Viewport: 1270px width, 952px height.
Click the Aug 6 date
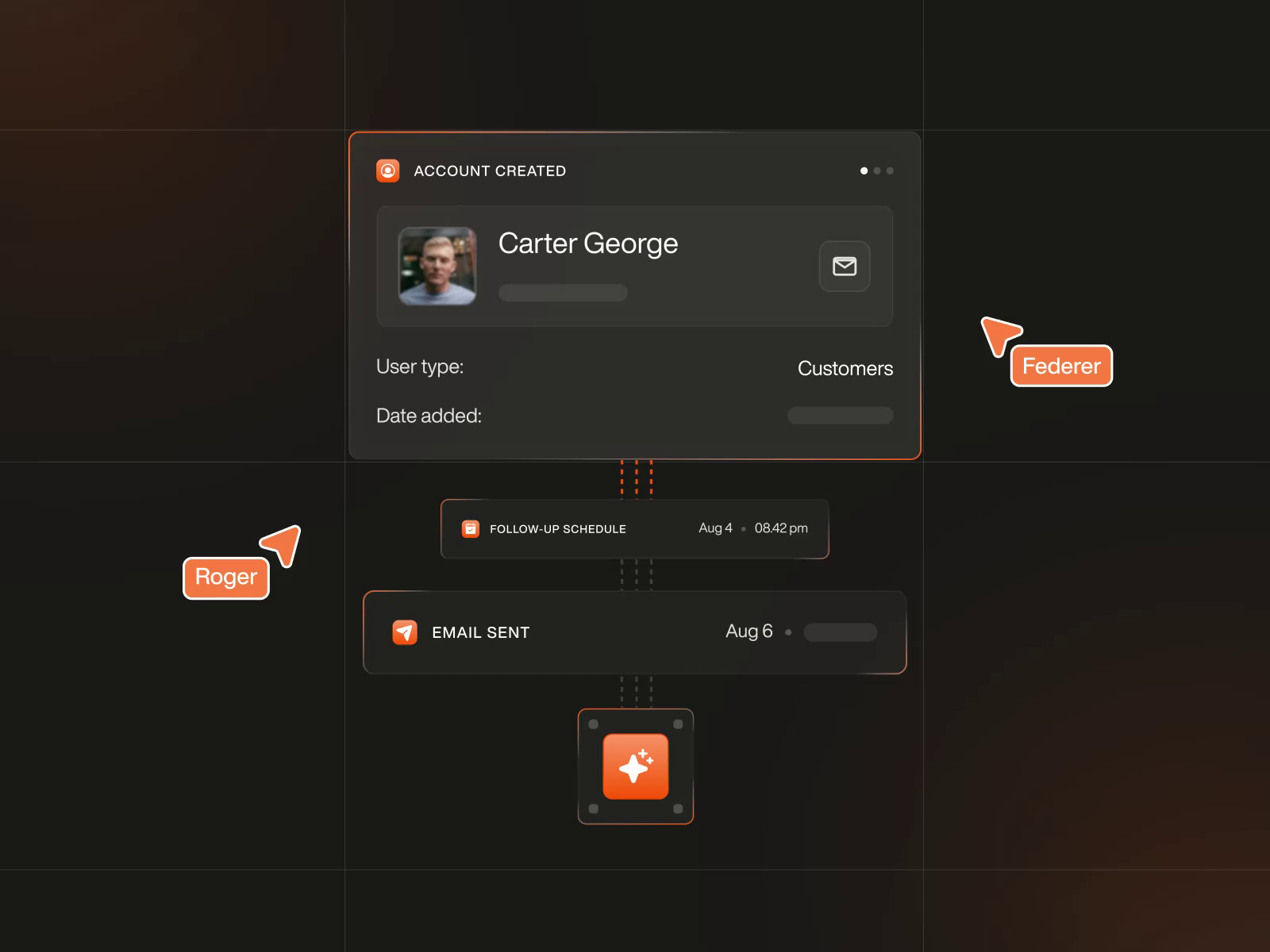coord(749,631)
